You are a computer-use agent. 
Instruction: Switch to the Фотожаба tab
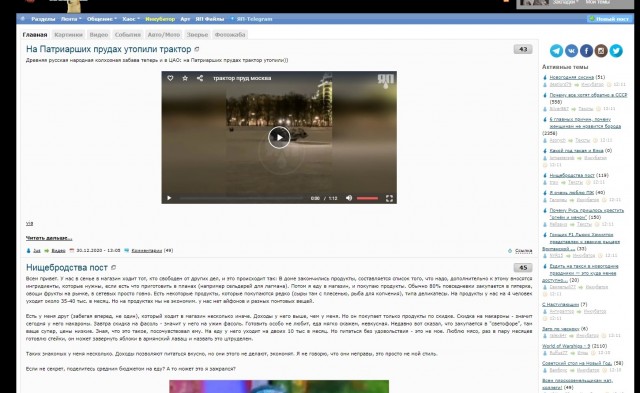[x=230, y=35]
